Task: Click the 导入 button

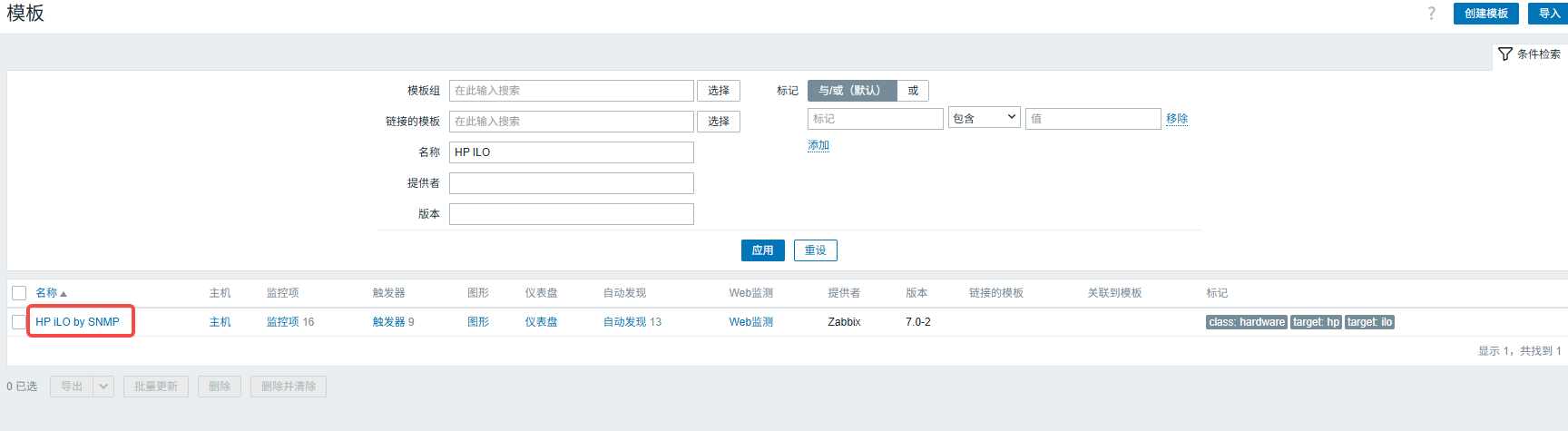Action: (x=1548, y=14)
